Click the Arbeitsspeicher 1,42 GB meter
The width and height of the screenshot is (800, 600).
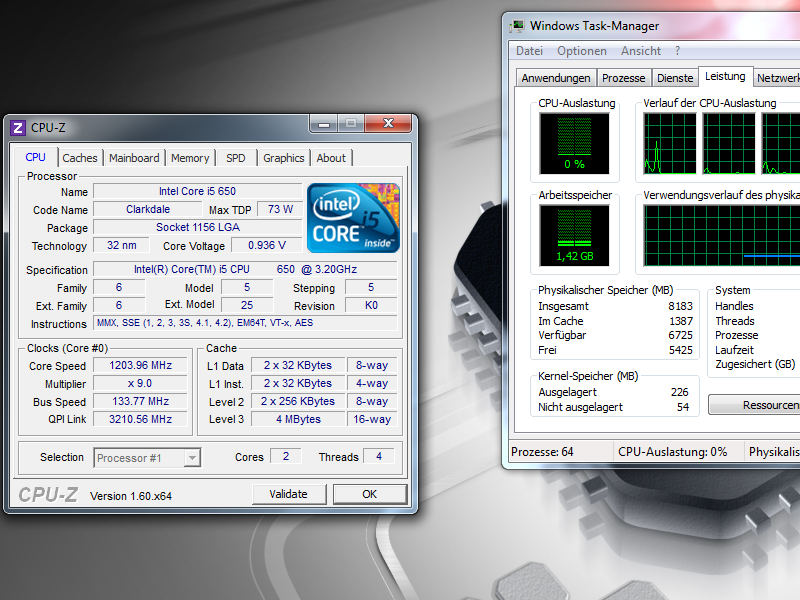(x=574, y=235)
